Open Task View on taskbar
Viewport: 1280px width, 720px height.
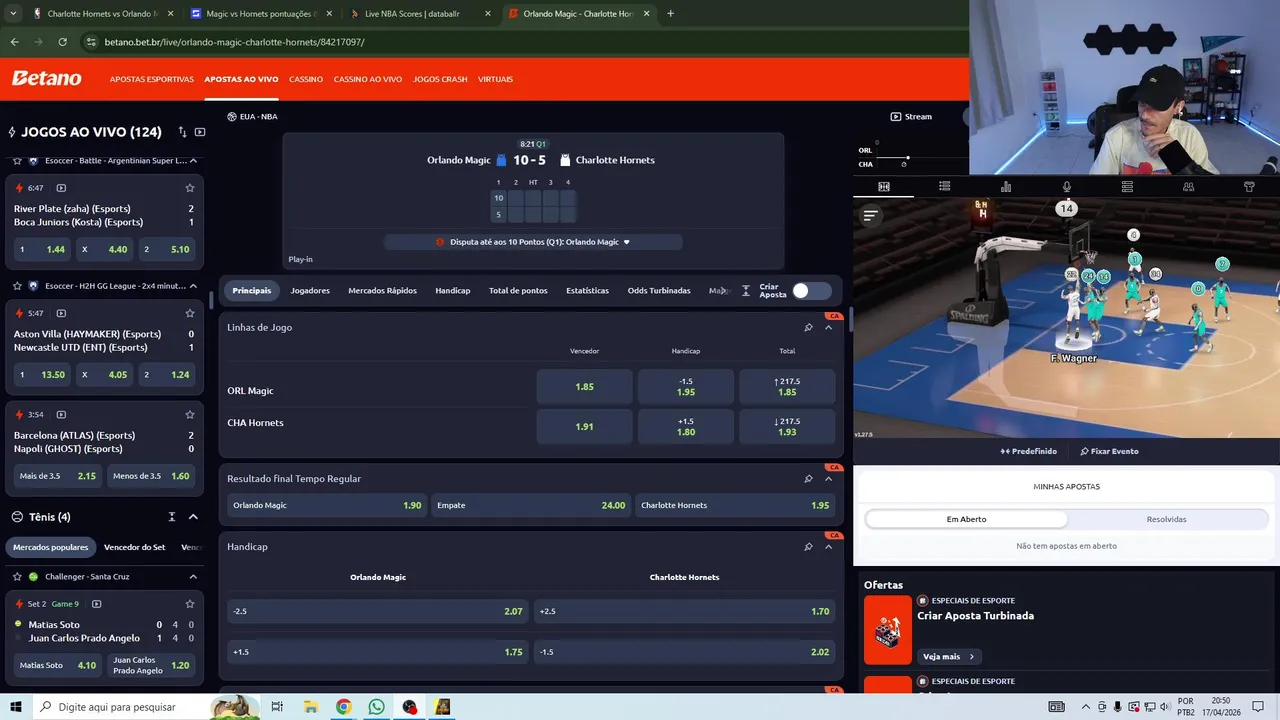[x=277, y=707]
